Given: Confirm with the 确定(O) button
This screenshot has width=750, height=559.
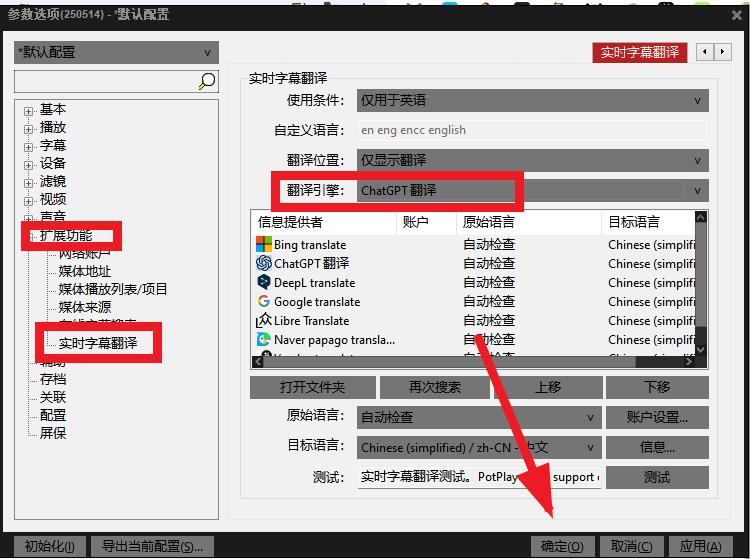Looking at the screenshot, I should tap(562, 546).
